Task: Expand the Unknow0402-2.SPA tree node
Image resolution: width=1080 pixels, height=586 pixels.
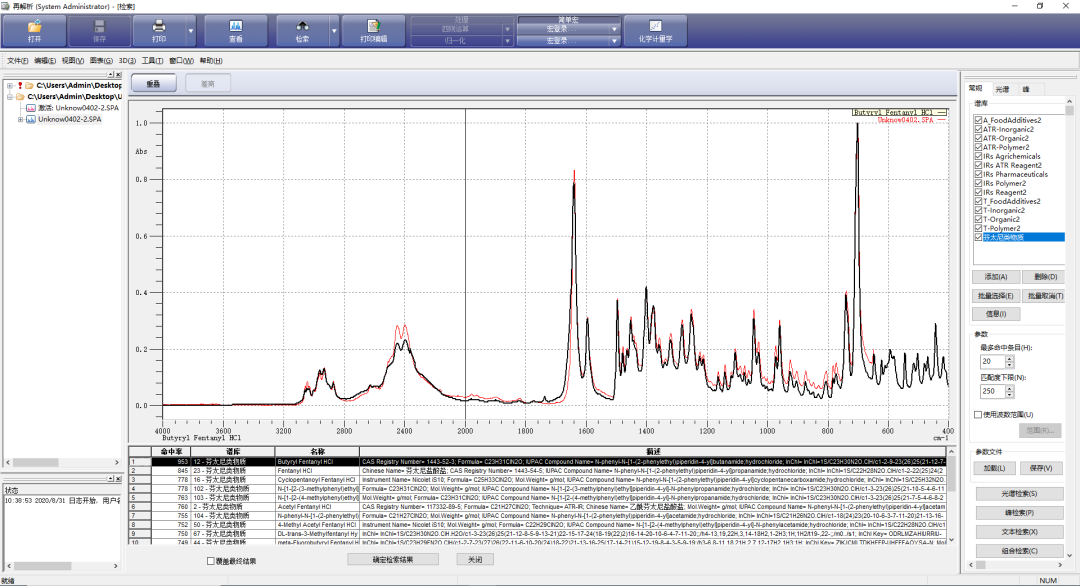Action: coord(20,119)
